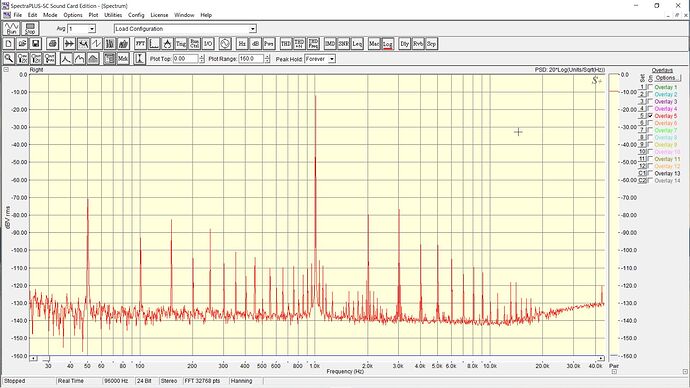Click the Overlay 2 cyan color label
The height and width of the screenshot is (388, 690).
pyautogui.click(x=666, y=95)
